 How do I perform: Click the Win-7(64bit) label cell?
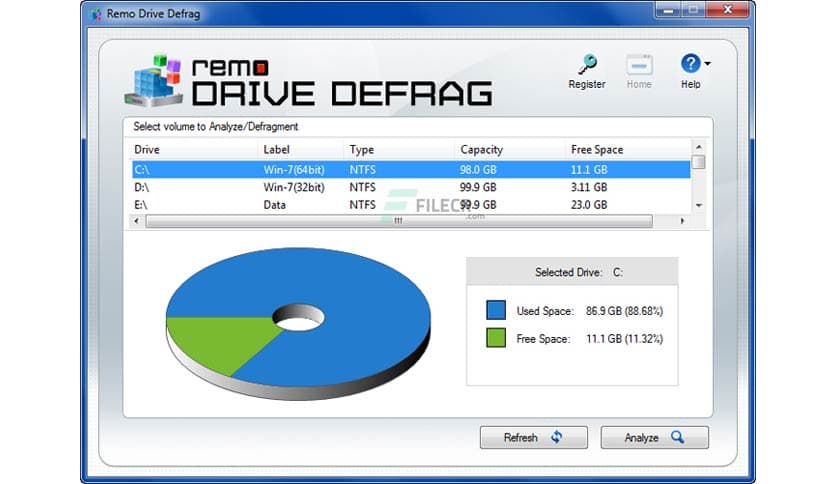pos(294,170)
